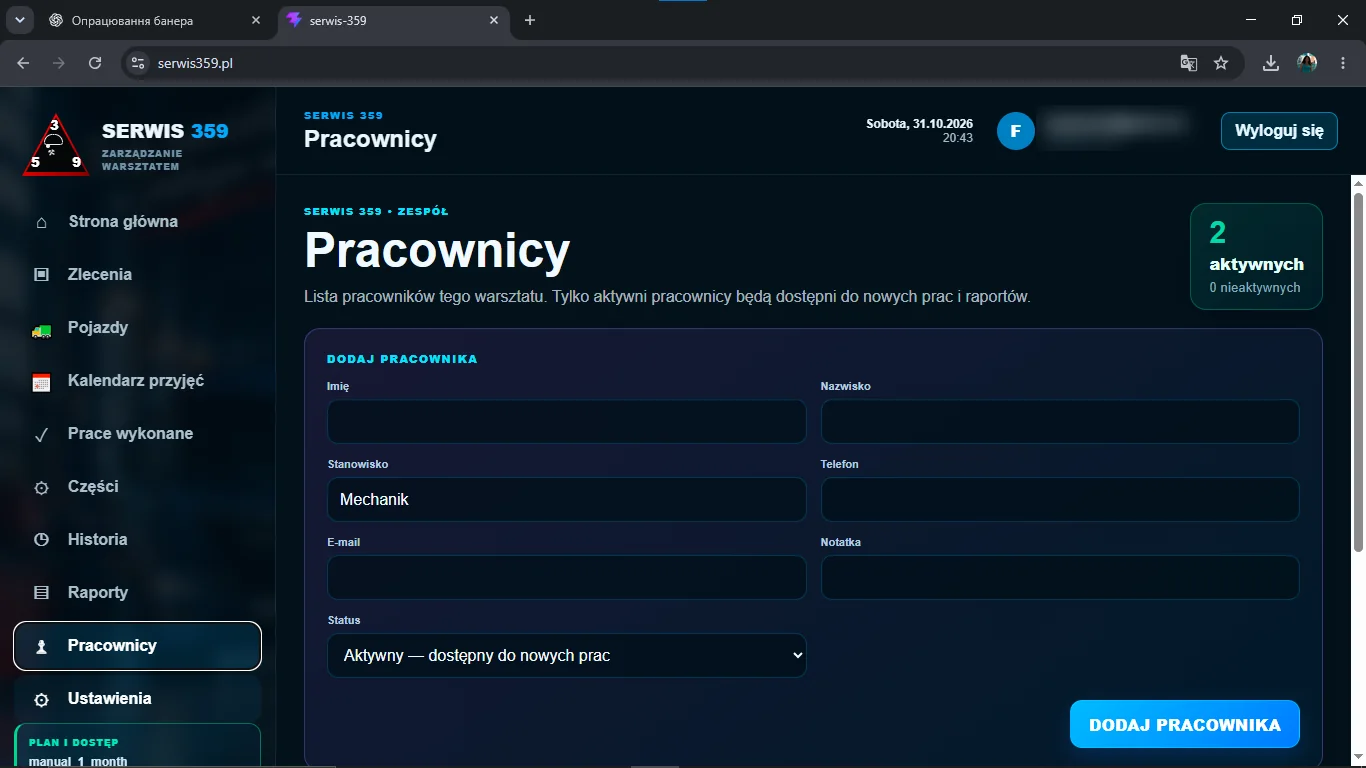The height and width of the screenshot is (768, 1366).
Task: Bookmark this page with star icon
Action: click(x=1221, y=63)
